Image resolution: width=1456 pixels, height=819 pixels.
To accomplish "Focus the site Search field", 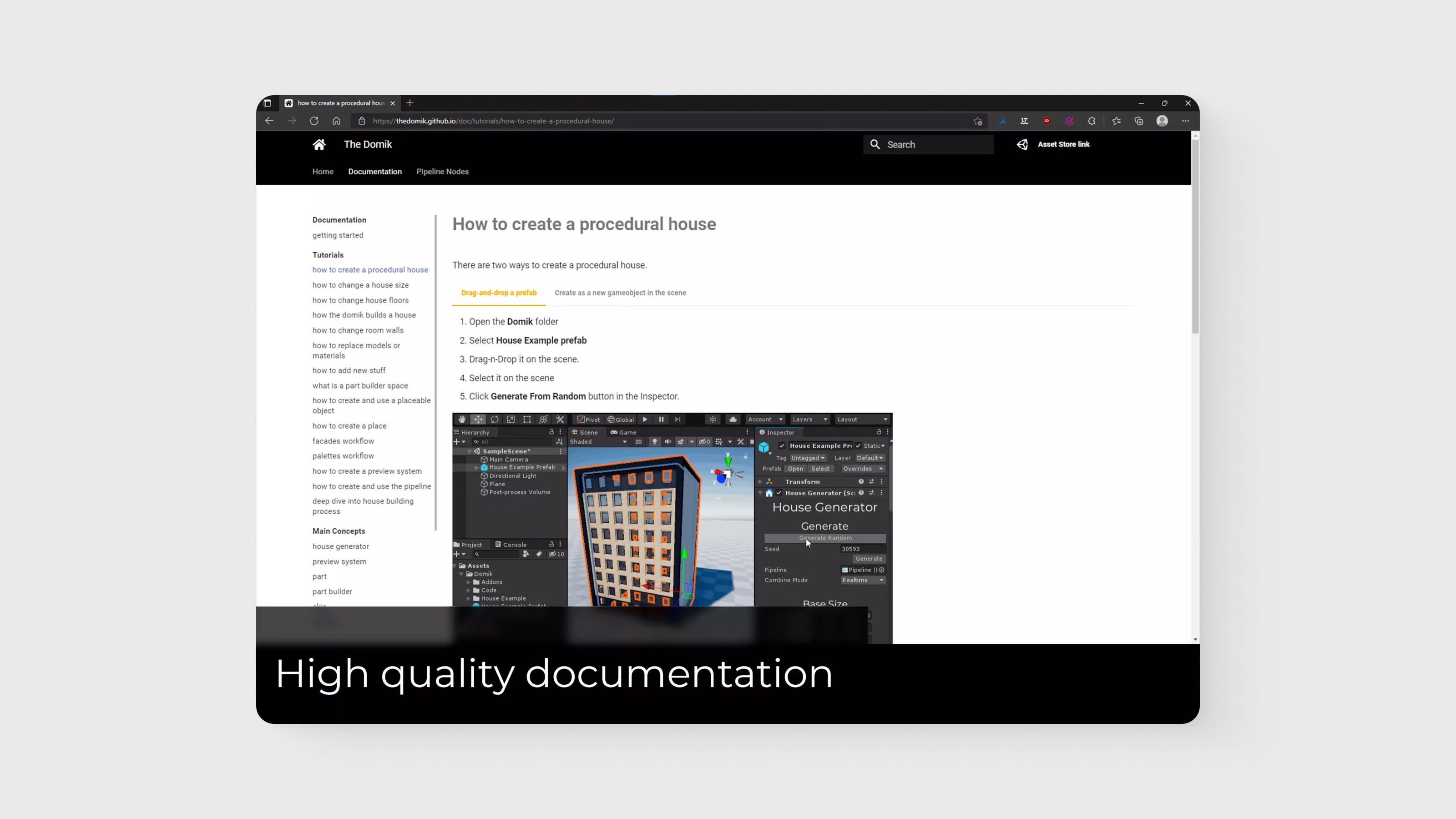I will [928, 145].
